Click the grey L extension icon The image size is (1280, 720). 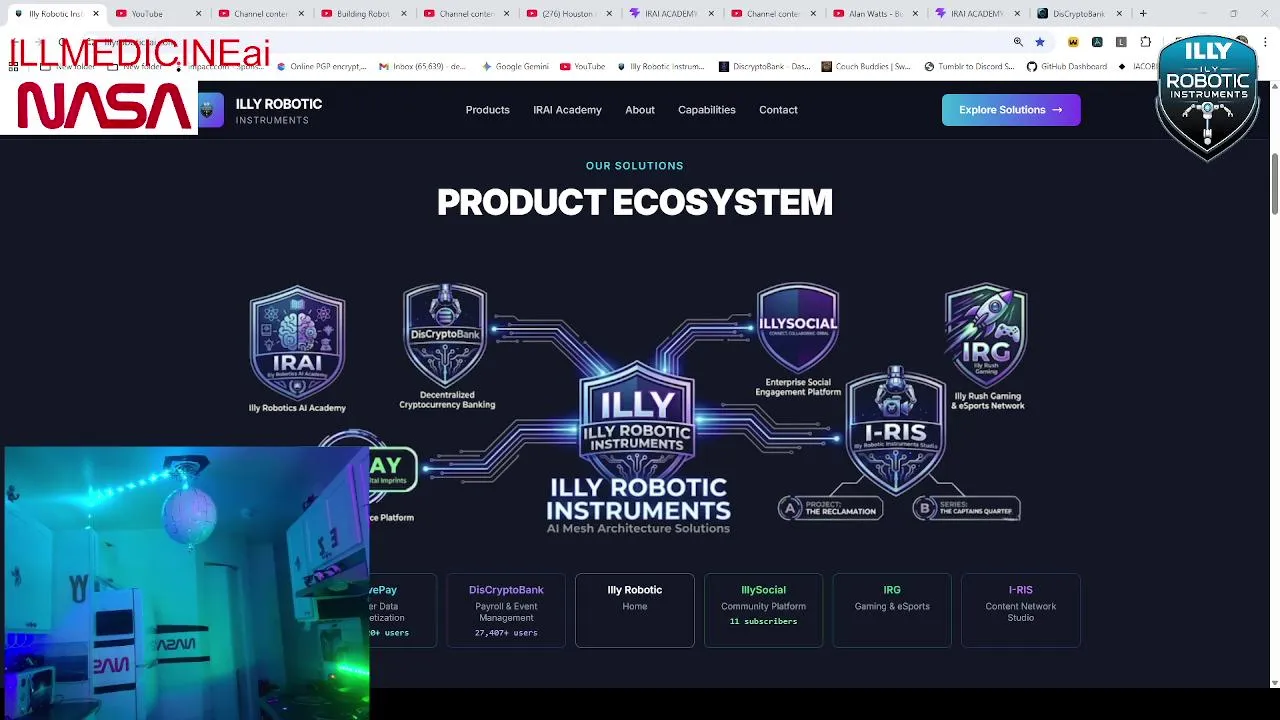(1121, 42)
